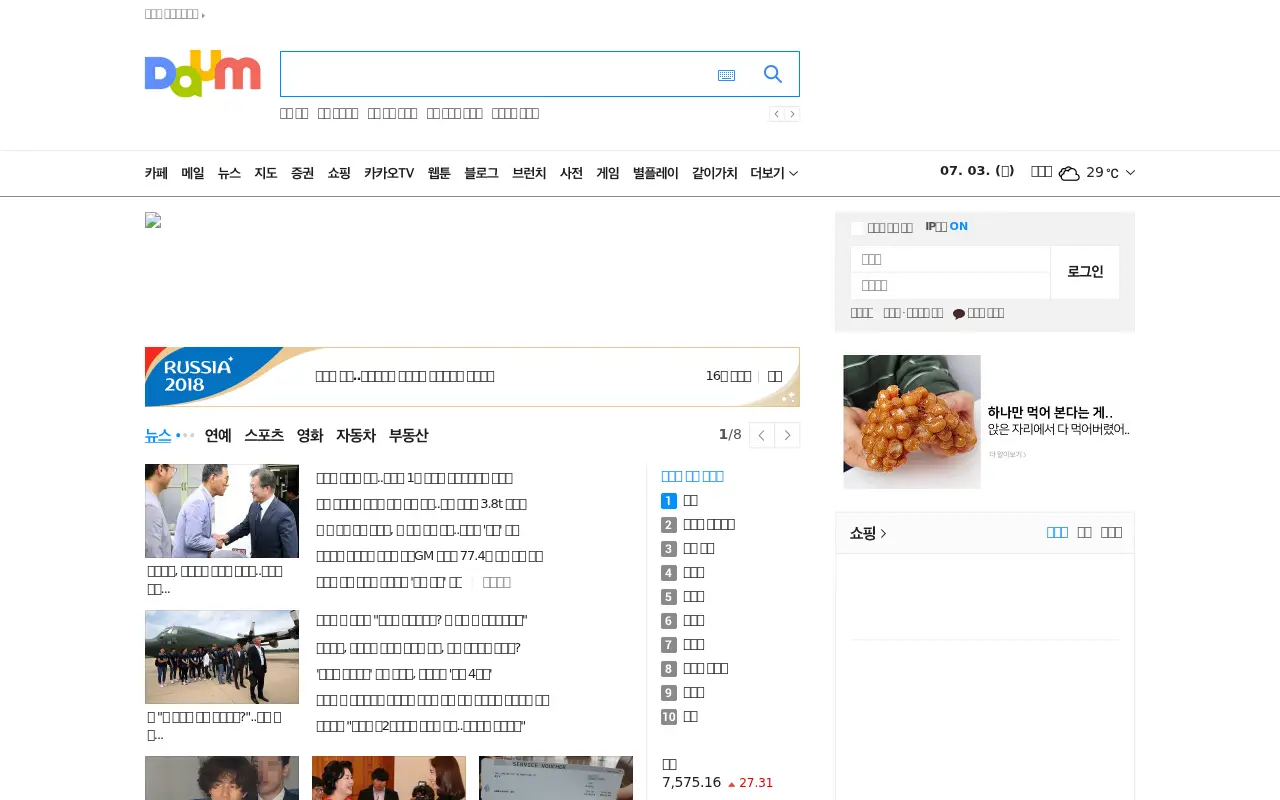Viewport: 1280px width, 800px height.
Task: Switch to the 연예 tab
Action: [x=218, y=435]
